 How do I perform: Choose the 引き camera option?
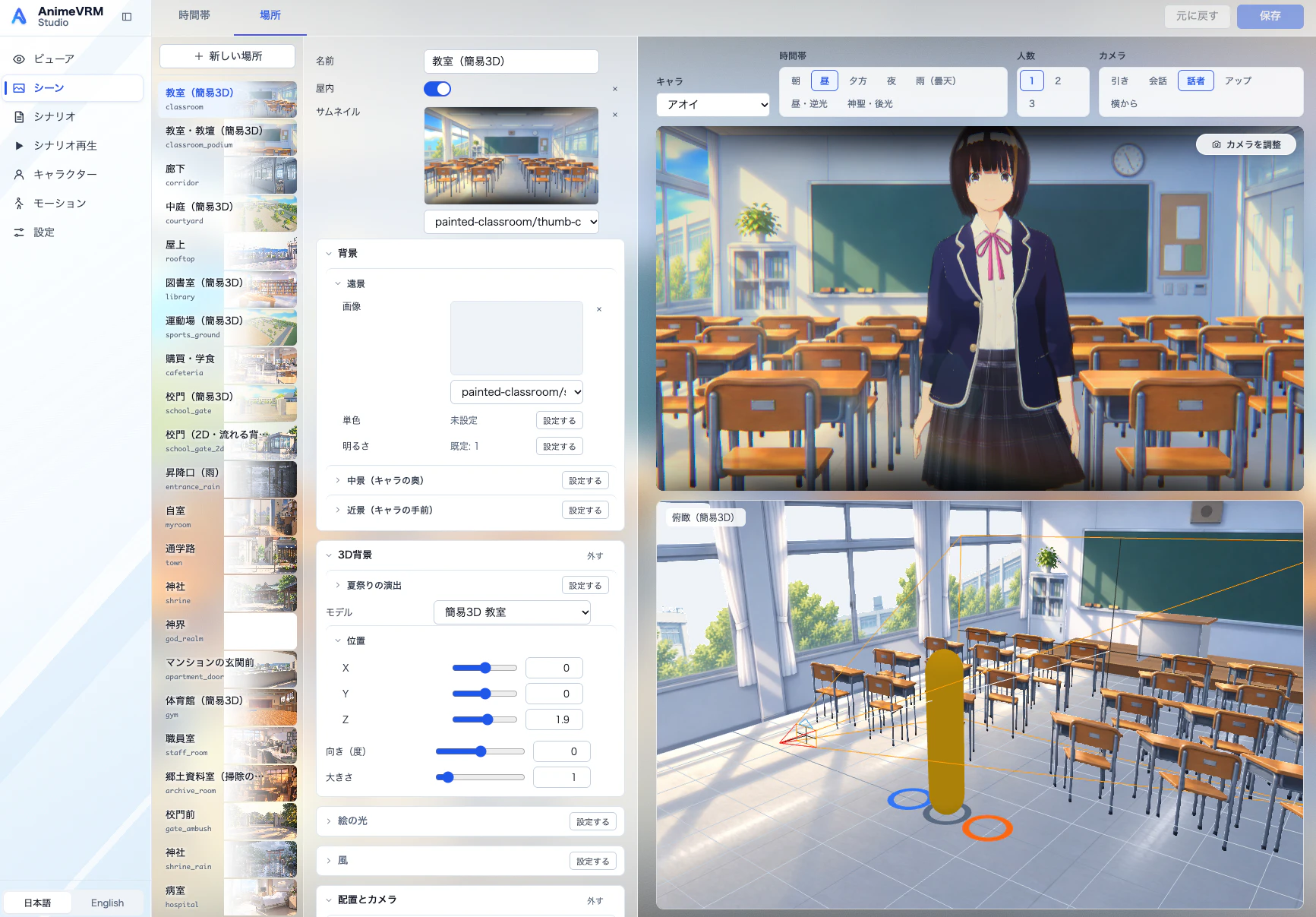pyautogui.click(x=1119, y=81)
